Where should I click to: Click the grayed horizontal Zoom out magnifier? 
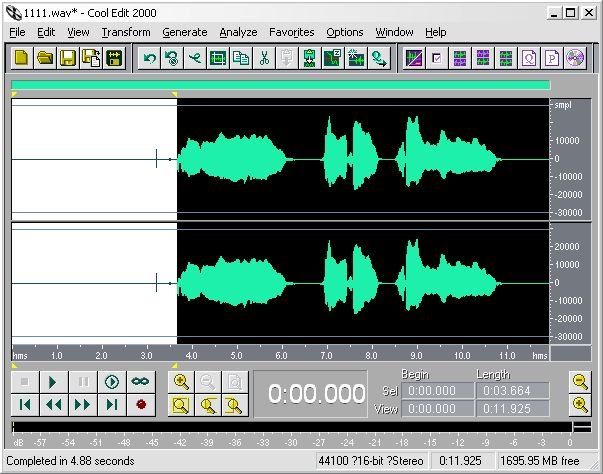pyautogui.click(x=208, y=382)
